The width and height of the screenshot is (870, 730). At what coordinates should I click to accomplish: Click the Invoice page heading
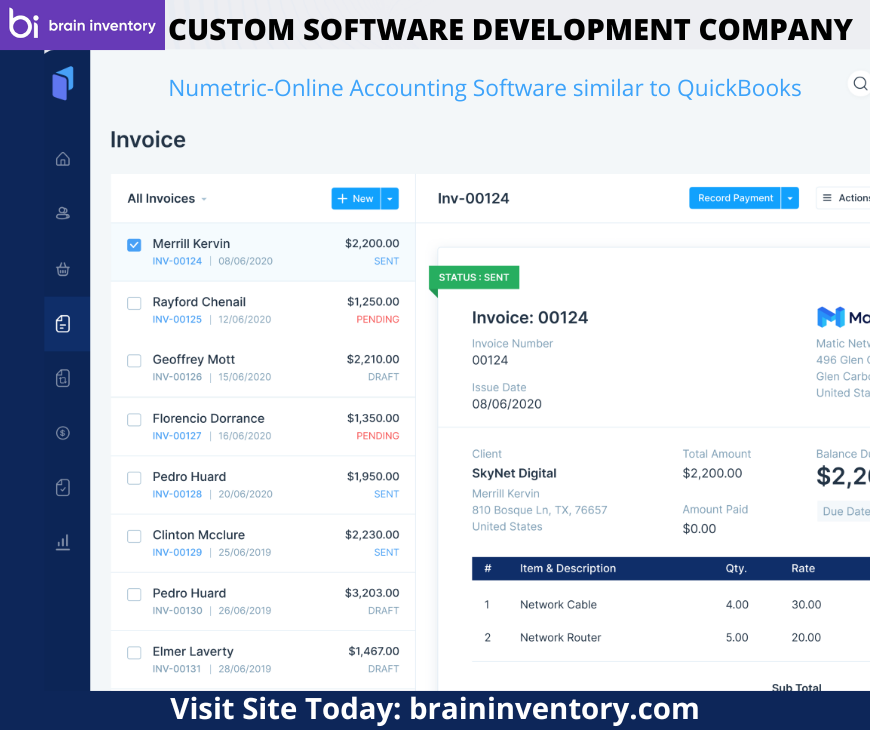[x=148, y=140]
